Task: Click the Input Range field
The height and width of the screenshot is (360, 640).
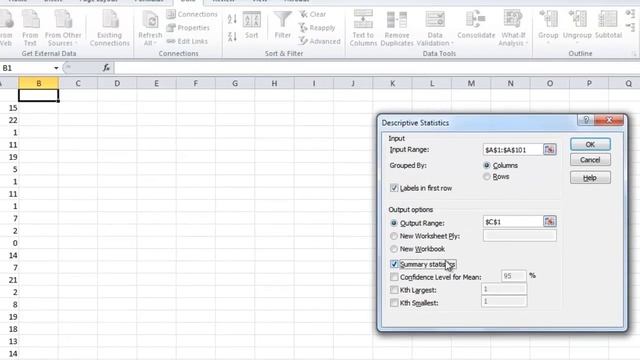Action: click(x=513, y=150)
